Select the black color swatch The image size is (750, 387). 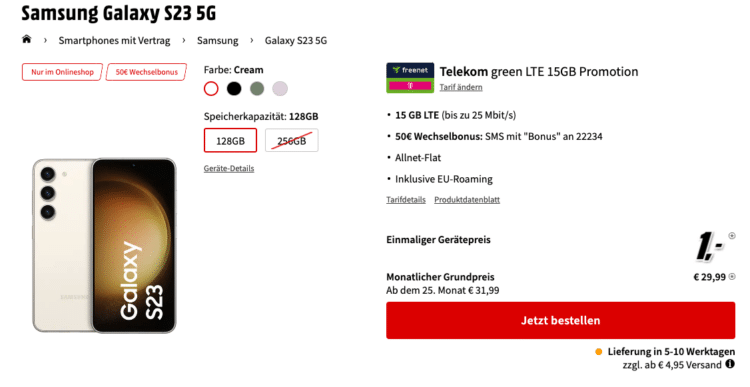tap(234, 88)
